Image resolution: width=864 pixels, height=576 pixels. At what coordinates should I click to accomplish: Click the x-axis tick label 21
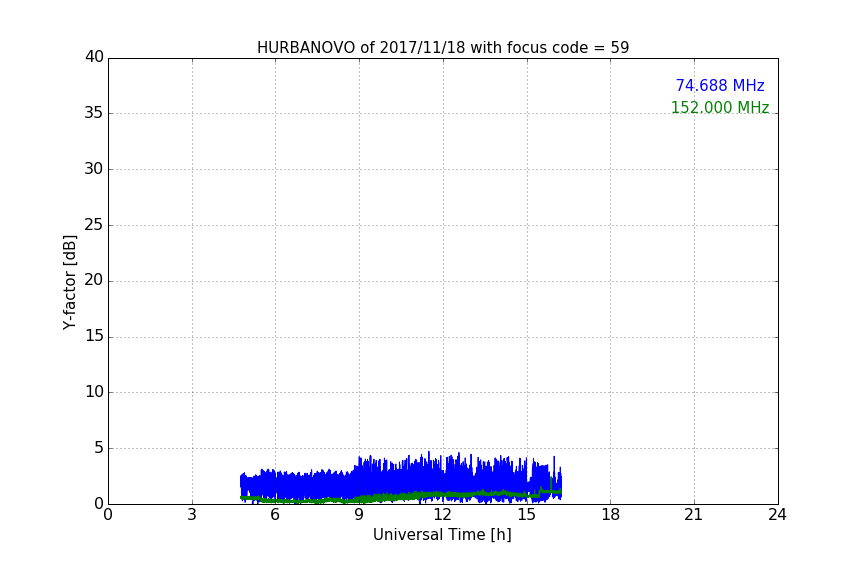694,515
